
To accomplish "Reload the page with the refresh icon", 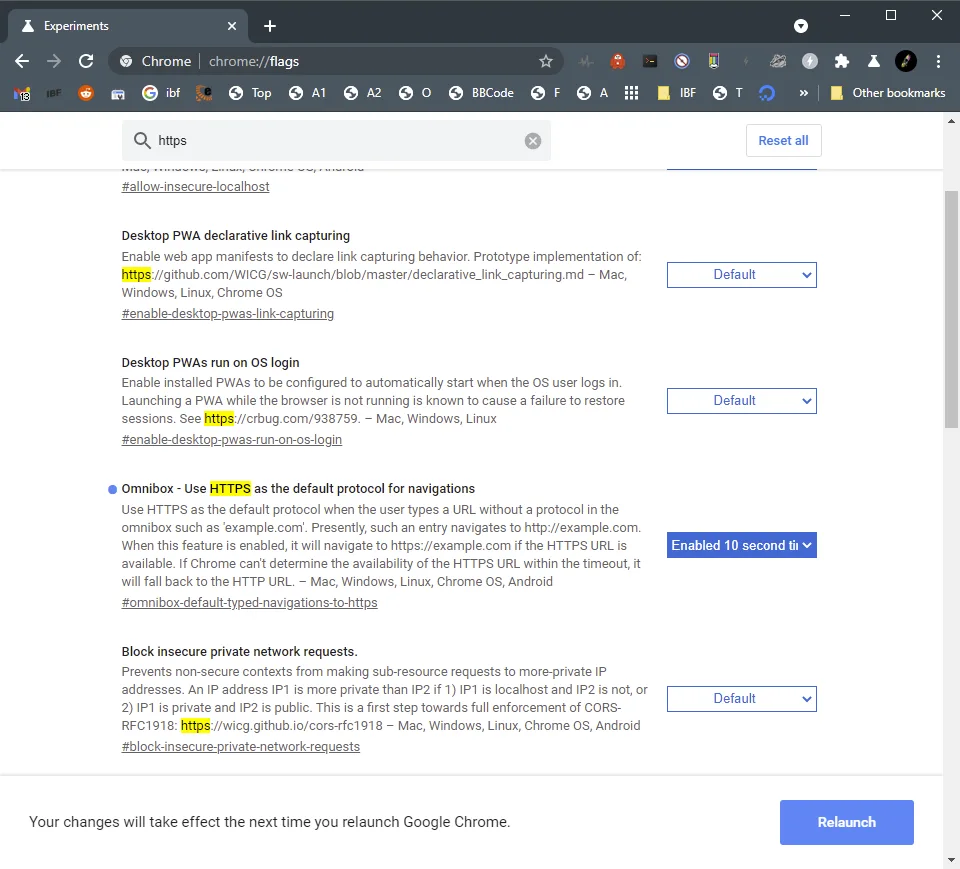I will (x=86, y=61).
